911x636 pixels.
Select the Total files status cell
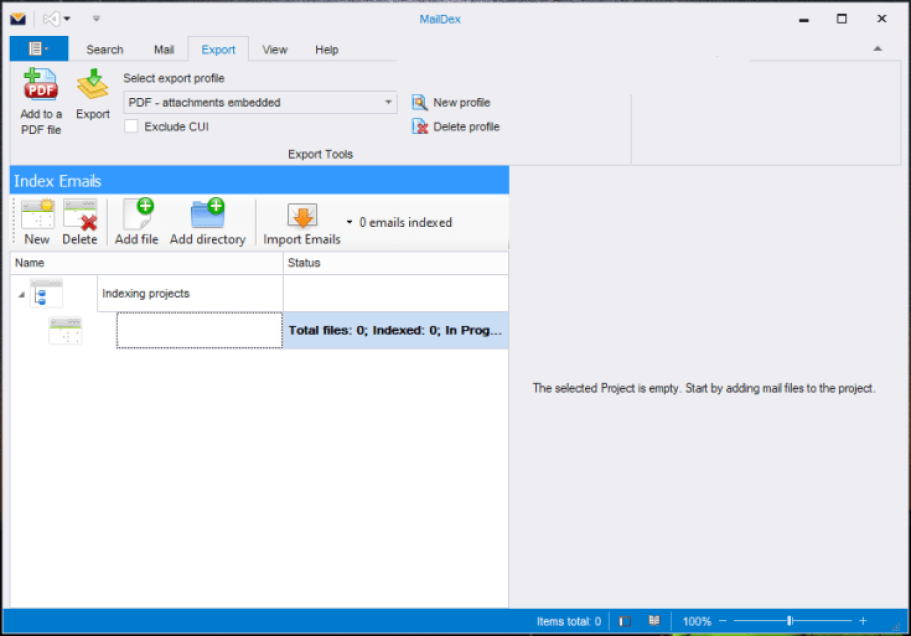[x=396, y=330]
